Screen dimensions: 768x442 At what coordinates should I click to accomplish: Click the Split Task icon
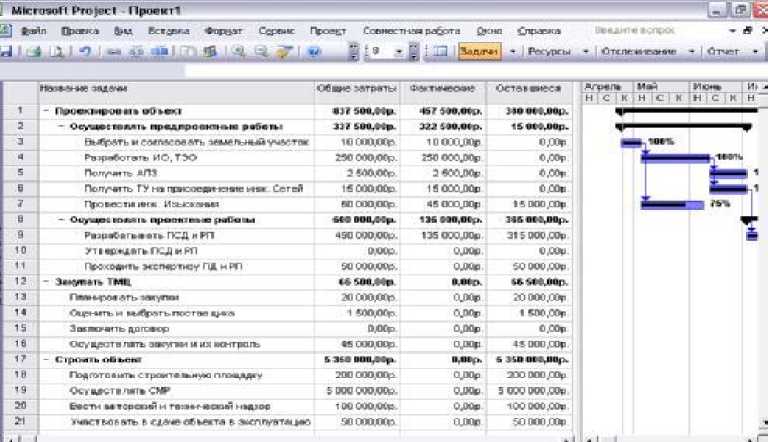tap(159, 51)
